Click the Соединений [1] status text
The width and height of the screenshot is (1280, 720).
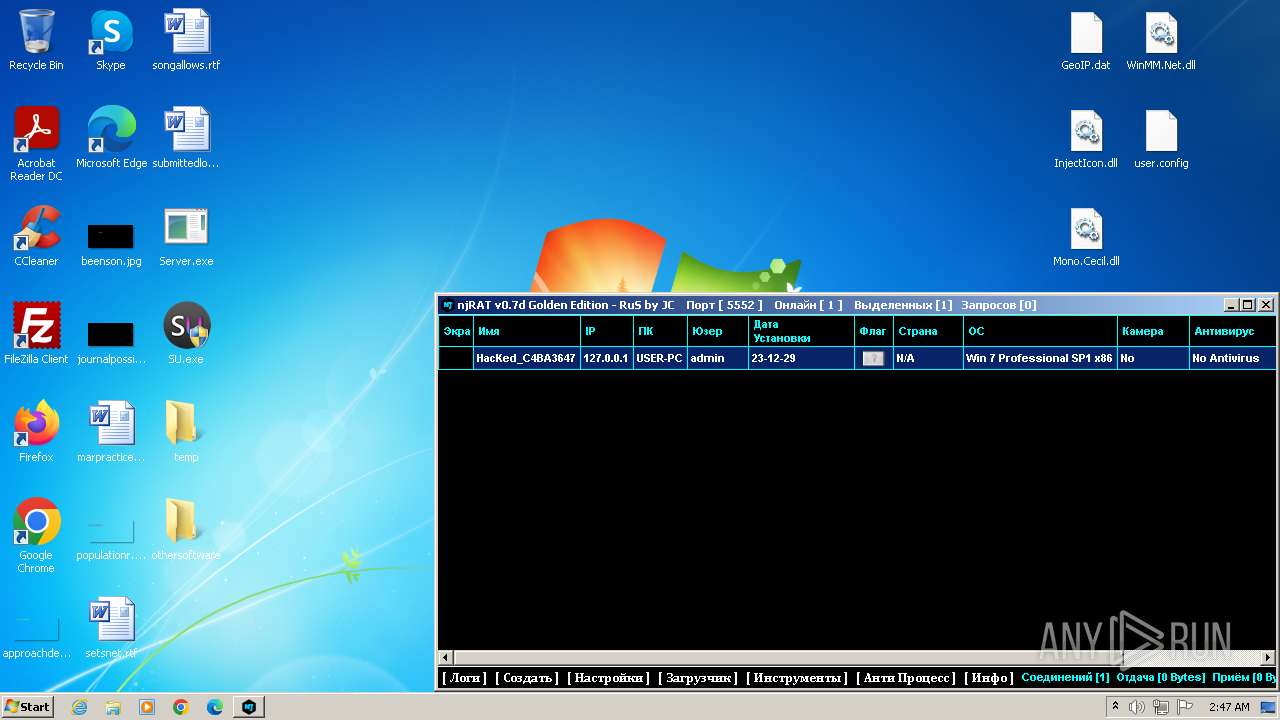1065,677
